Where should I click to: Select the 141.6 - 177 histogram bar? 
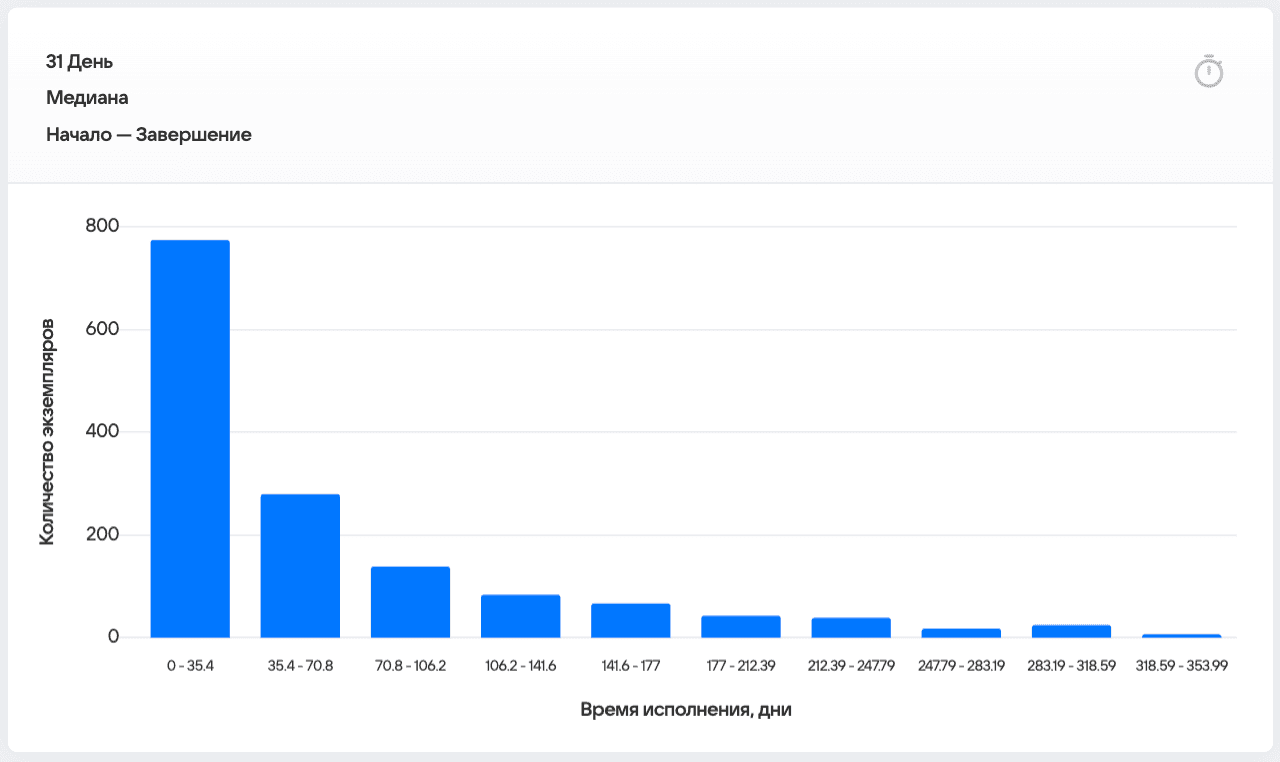630,621
